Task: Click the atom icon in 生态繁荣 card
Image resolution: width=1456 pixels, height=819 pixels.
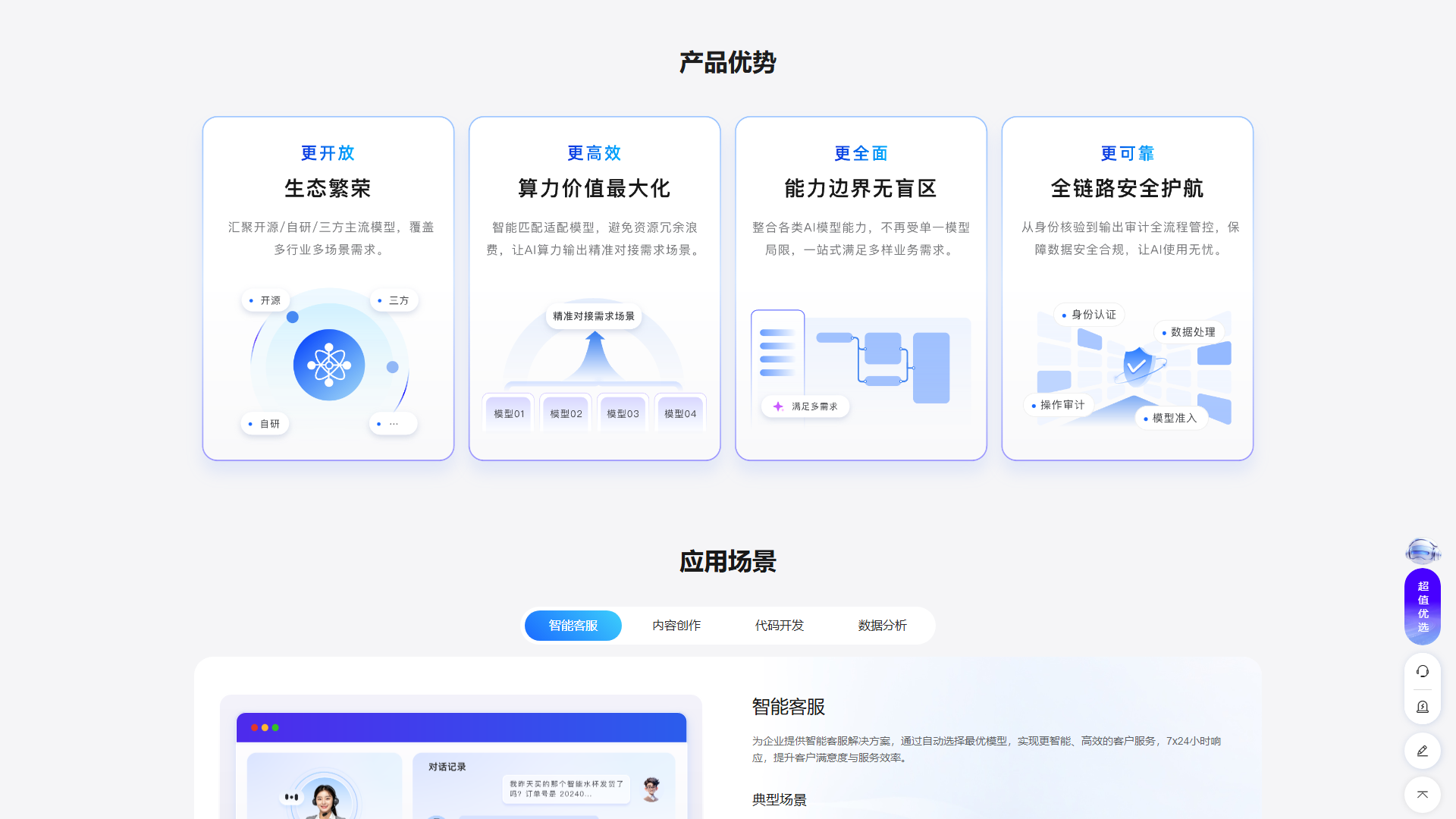Action: pyautogui.click(x=329, y=365)
